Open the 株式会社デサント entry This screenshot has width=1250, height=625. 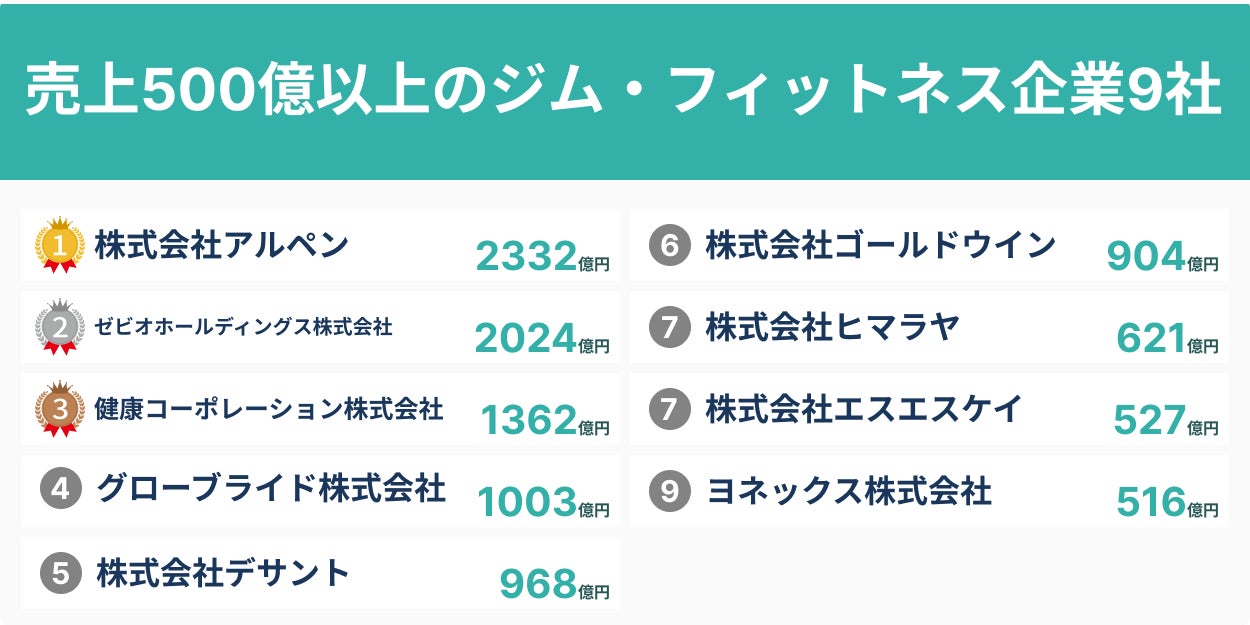coord(223,573)
